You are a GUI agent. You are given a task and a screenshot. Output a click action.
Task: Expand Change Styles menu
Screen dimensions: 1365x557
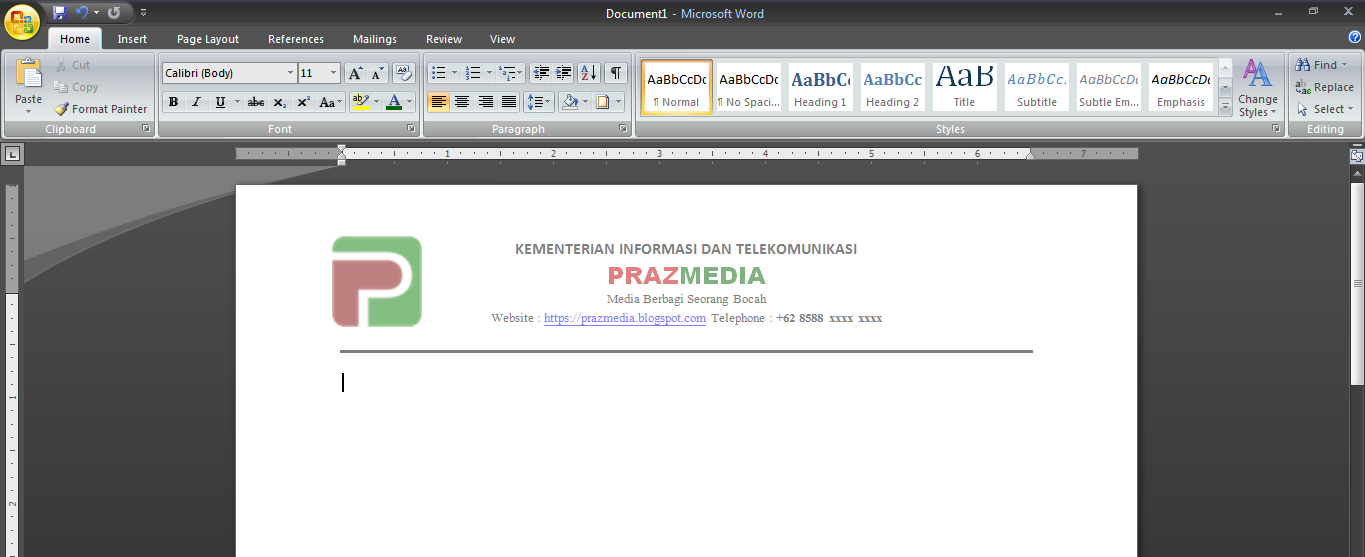pyautogui.click(x=1257, y=88)
